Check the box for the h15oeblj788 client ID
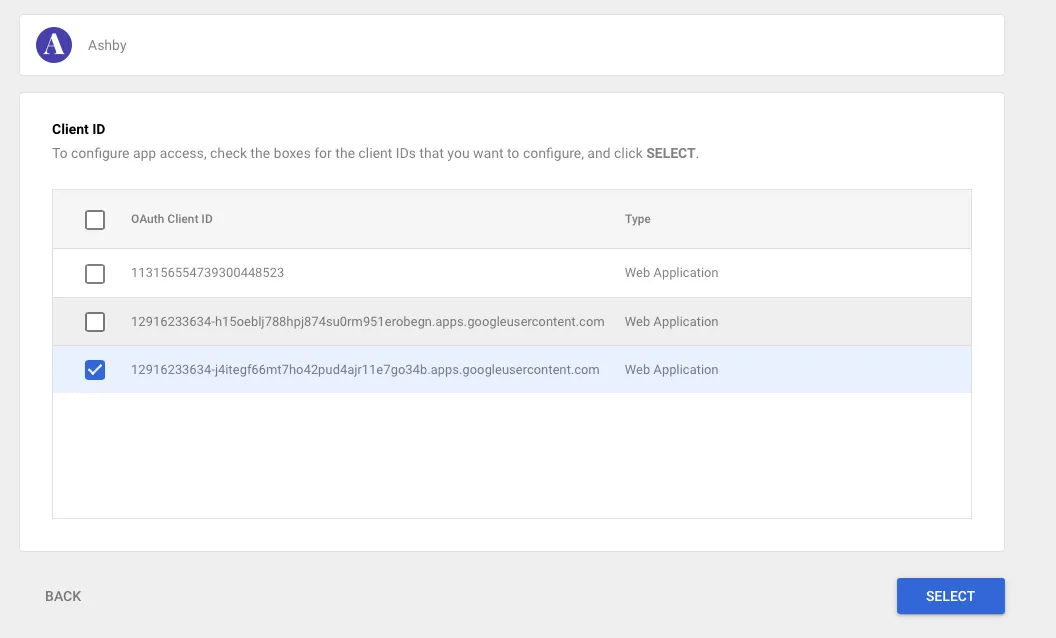Screen dimensions: 1056x638 (95, 322)
